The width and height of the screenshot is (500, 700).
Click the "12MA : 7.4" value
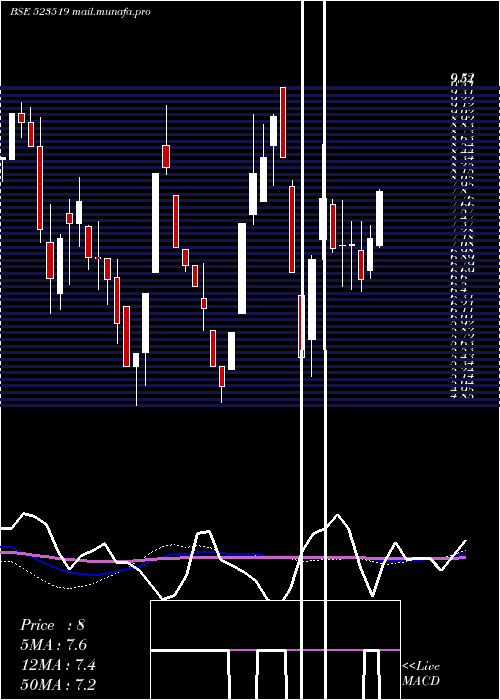pos(58,665)
